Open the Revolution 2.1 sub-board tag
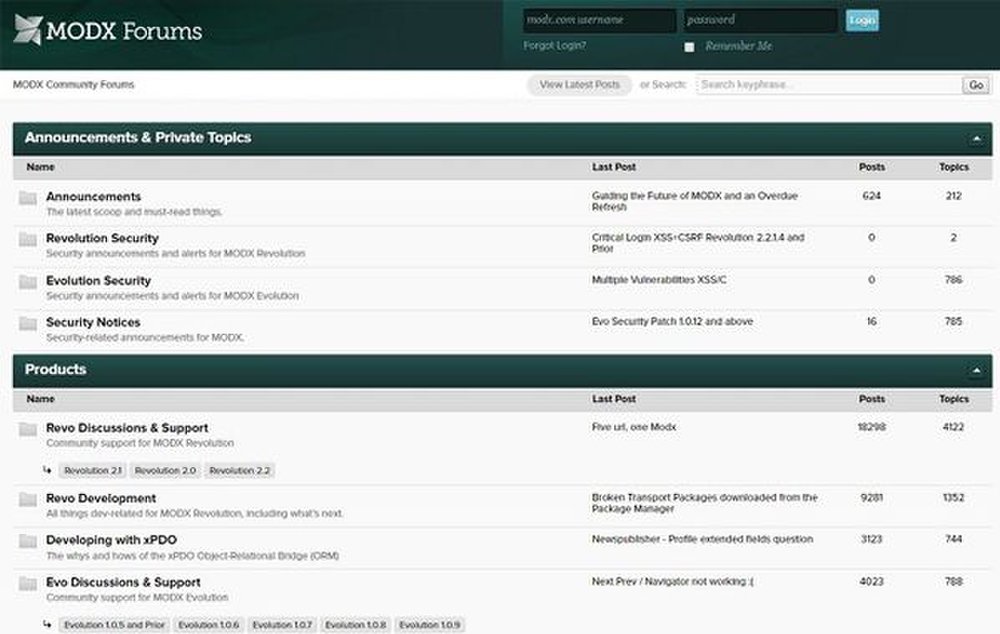This screenshot has height=634, width=1000. tap(92, 471)
